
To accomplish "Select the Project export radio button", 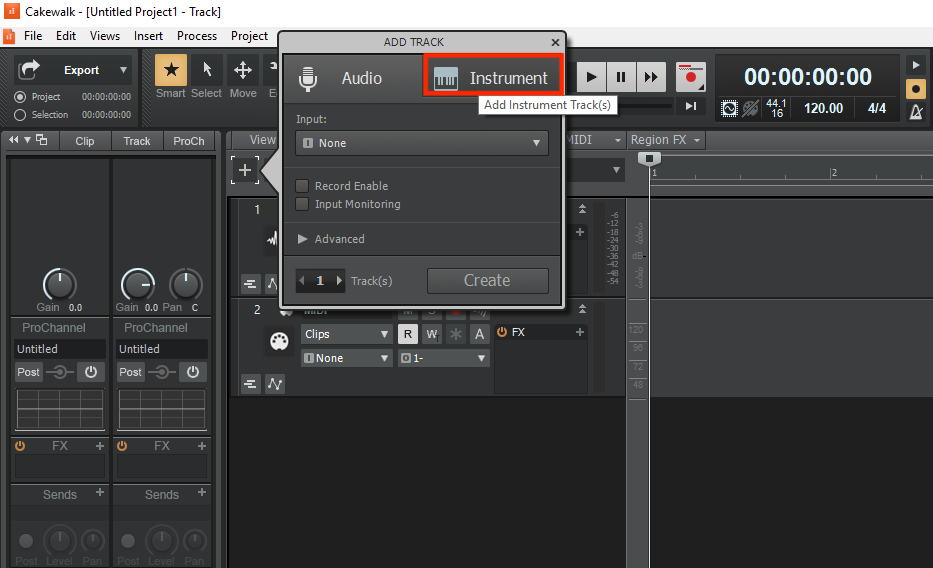I will [20, 96].
